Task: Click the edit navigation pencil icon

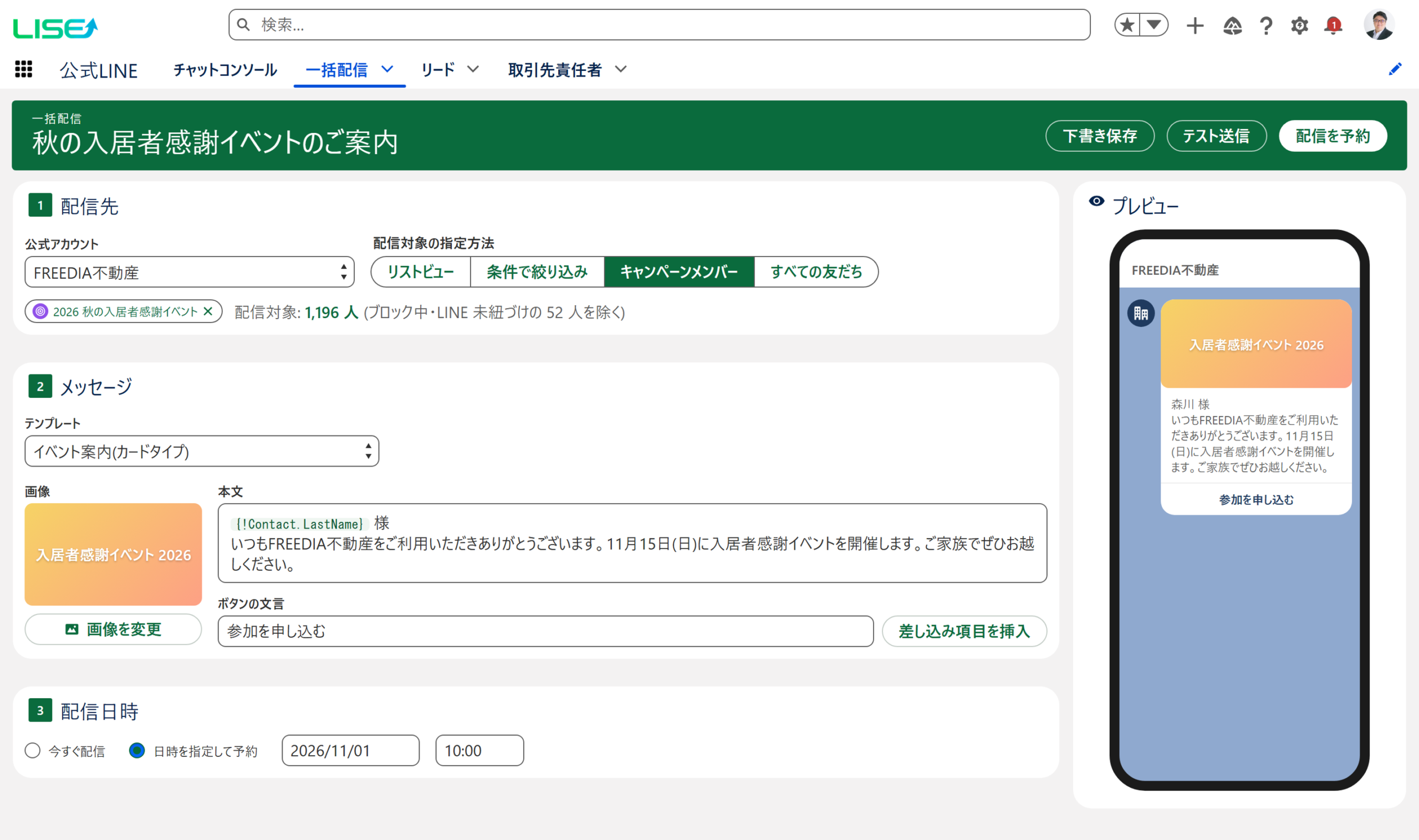Action: pyautogui.click(x=1395, y=69)
